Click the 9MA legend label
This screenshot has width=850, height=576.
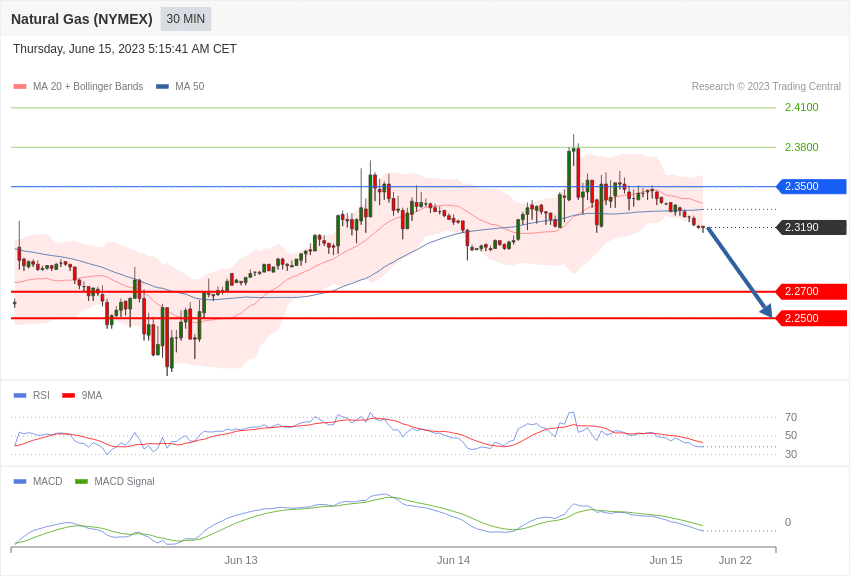(92, 396)
